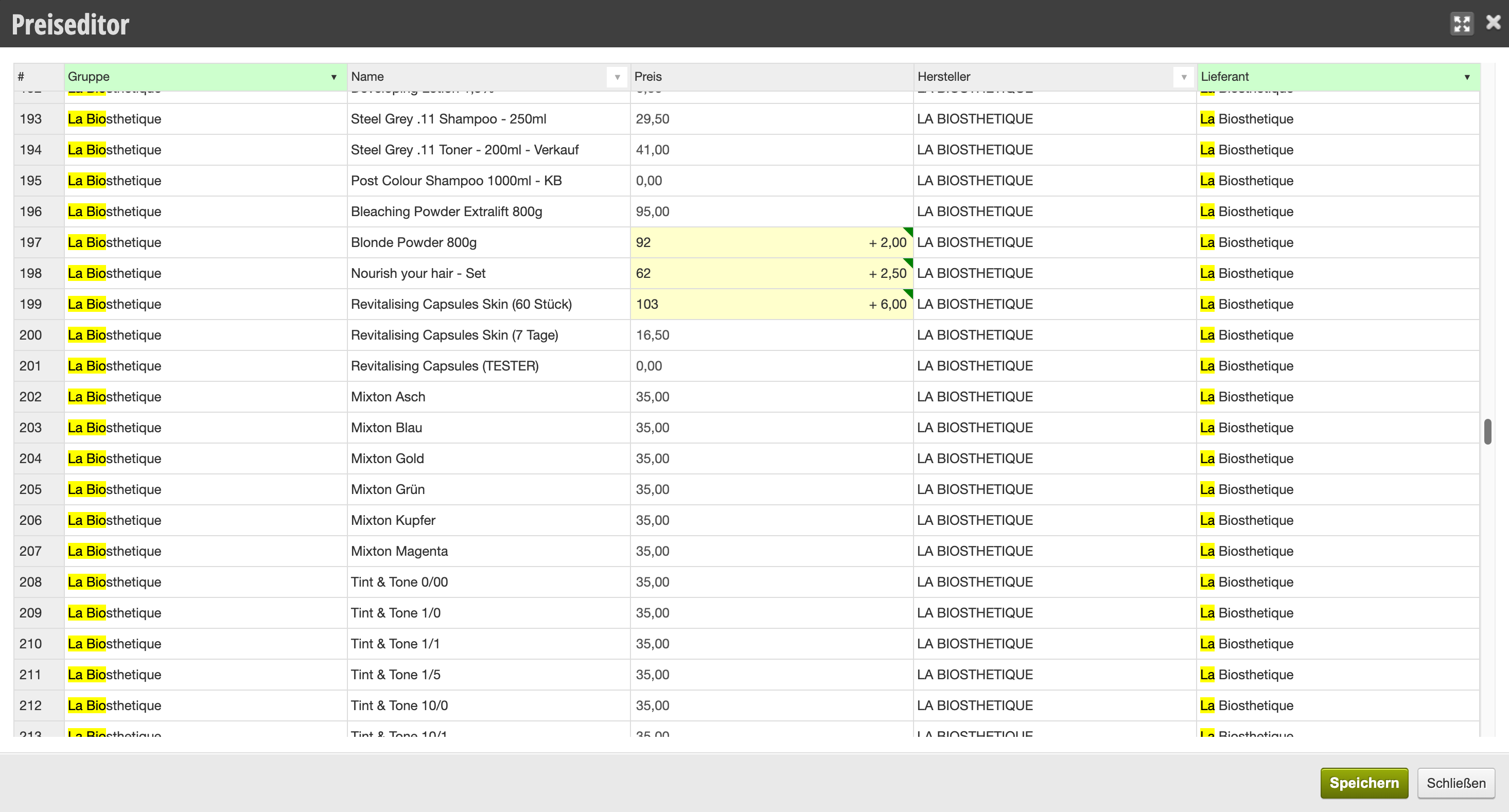
Task: Open the Lieferant column filter dropdown
Action: point(1467,77)
